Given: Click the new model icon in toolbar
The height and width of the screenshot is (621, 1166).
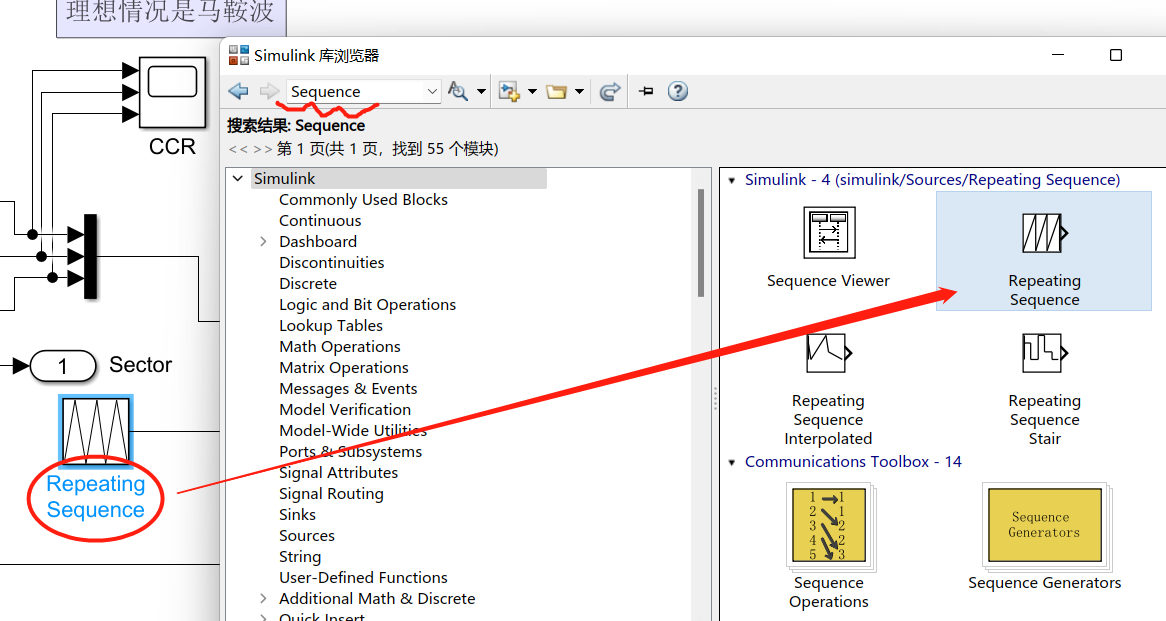Looking at the screenshot, I should point(509,91).
